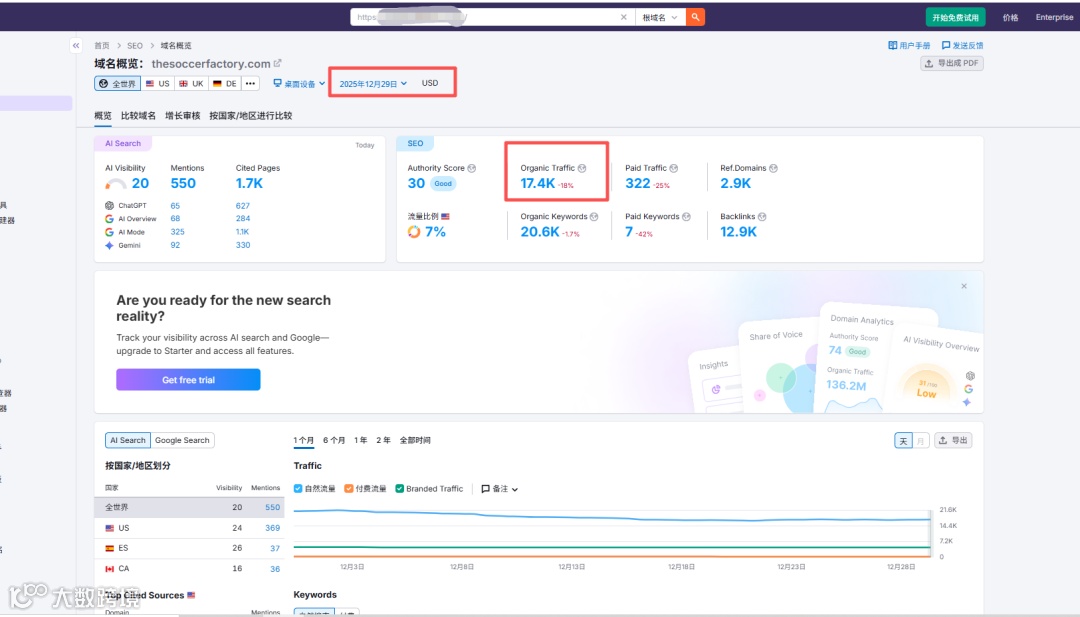Close the new search reality banner
1080x617 pixels.
pos(964,286)
